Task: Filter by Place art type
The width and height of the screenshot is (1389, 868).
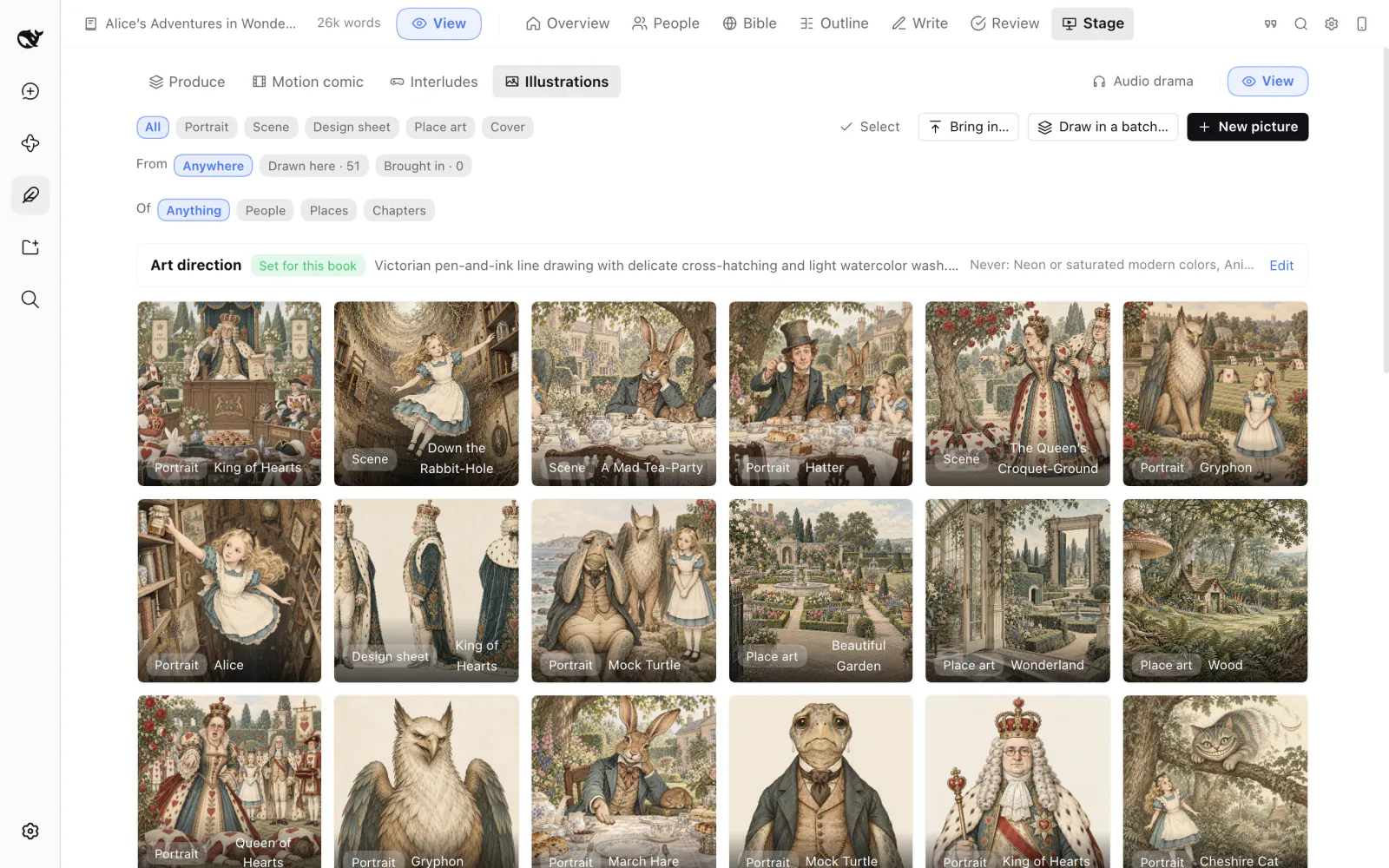Action: click(440, 127)
